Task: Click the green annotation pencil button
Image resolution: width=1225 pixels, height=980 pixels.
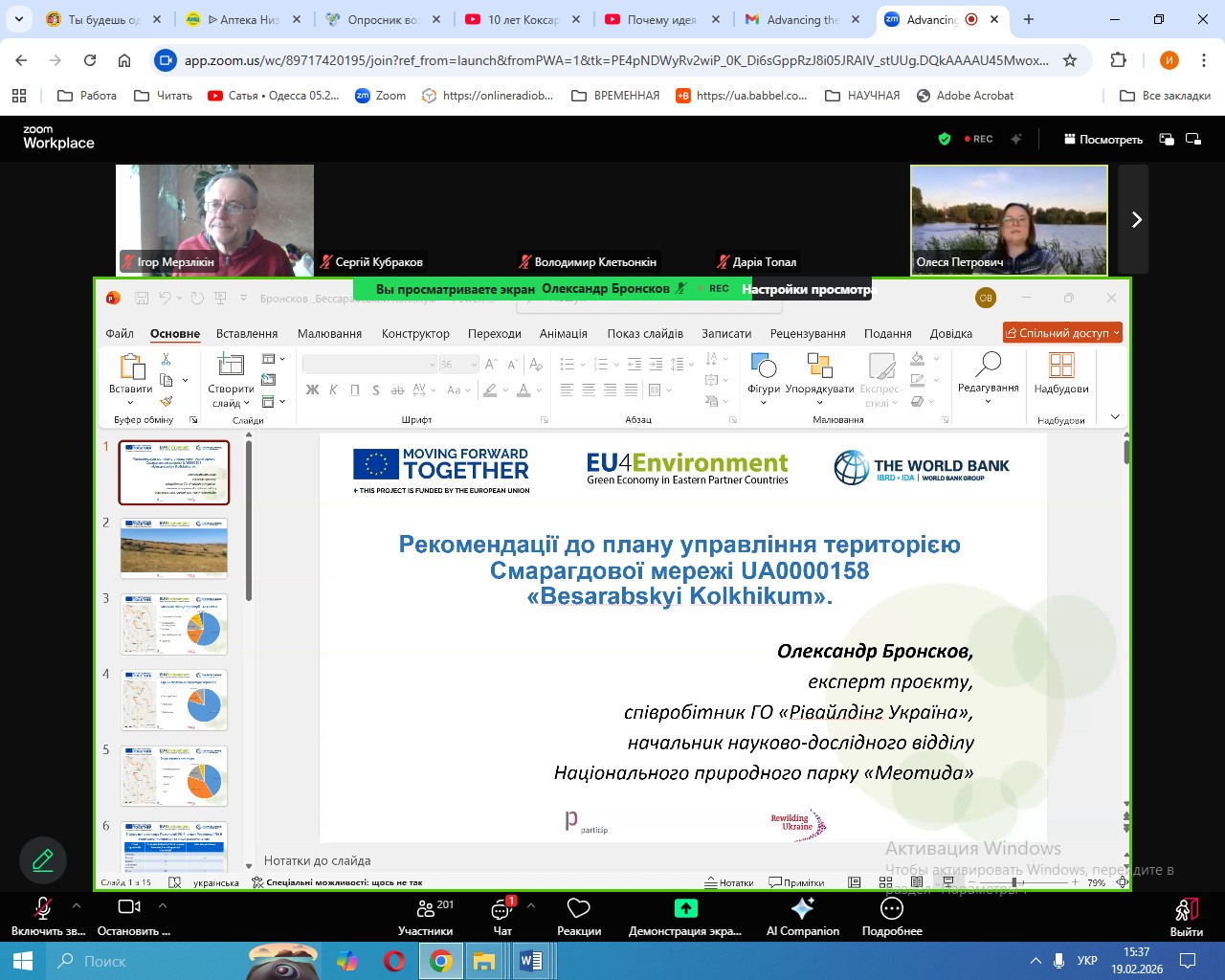Action: click(x=43, y=860)
